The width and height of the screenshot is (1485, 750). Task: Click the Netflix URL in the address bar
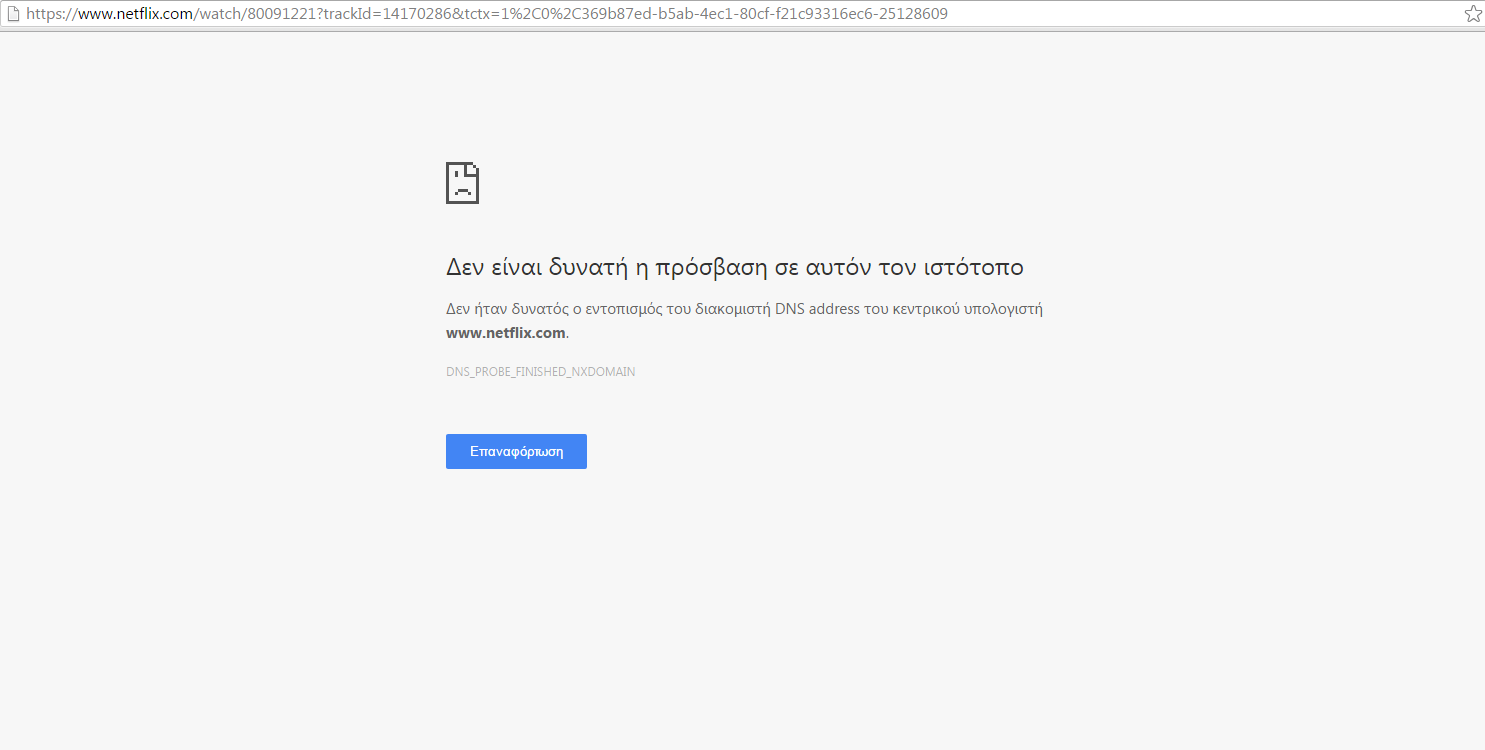(x=487, y=14)
